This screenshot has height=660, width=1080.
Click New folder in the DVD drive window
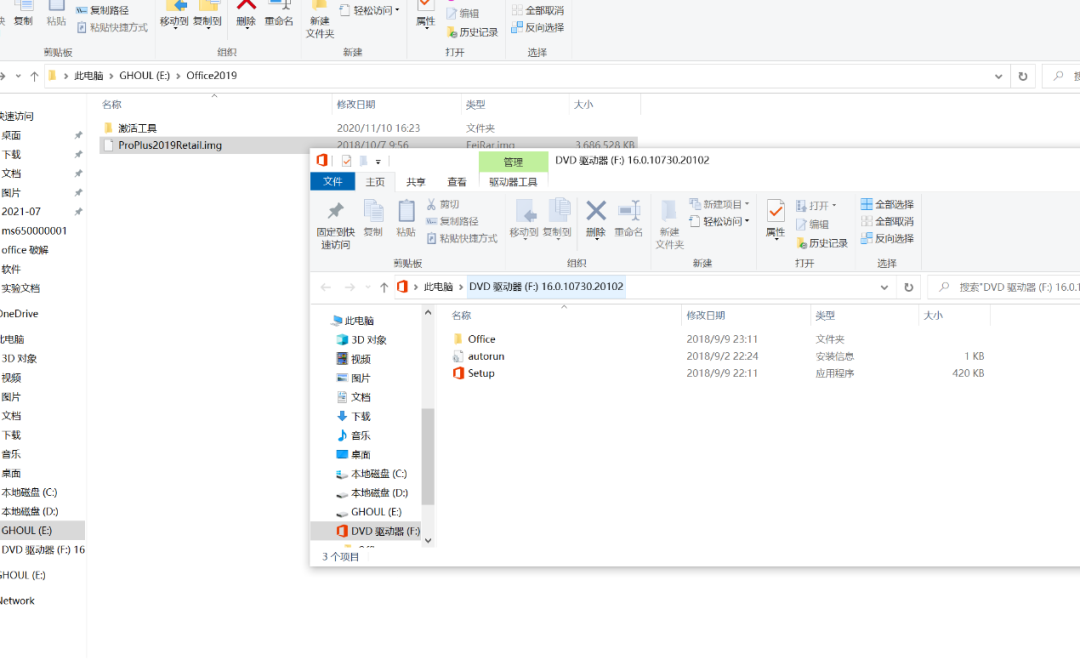pyautogui.click(x=669, y=225)
